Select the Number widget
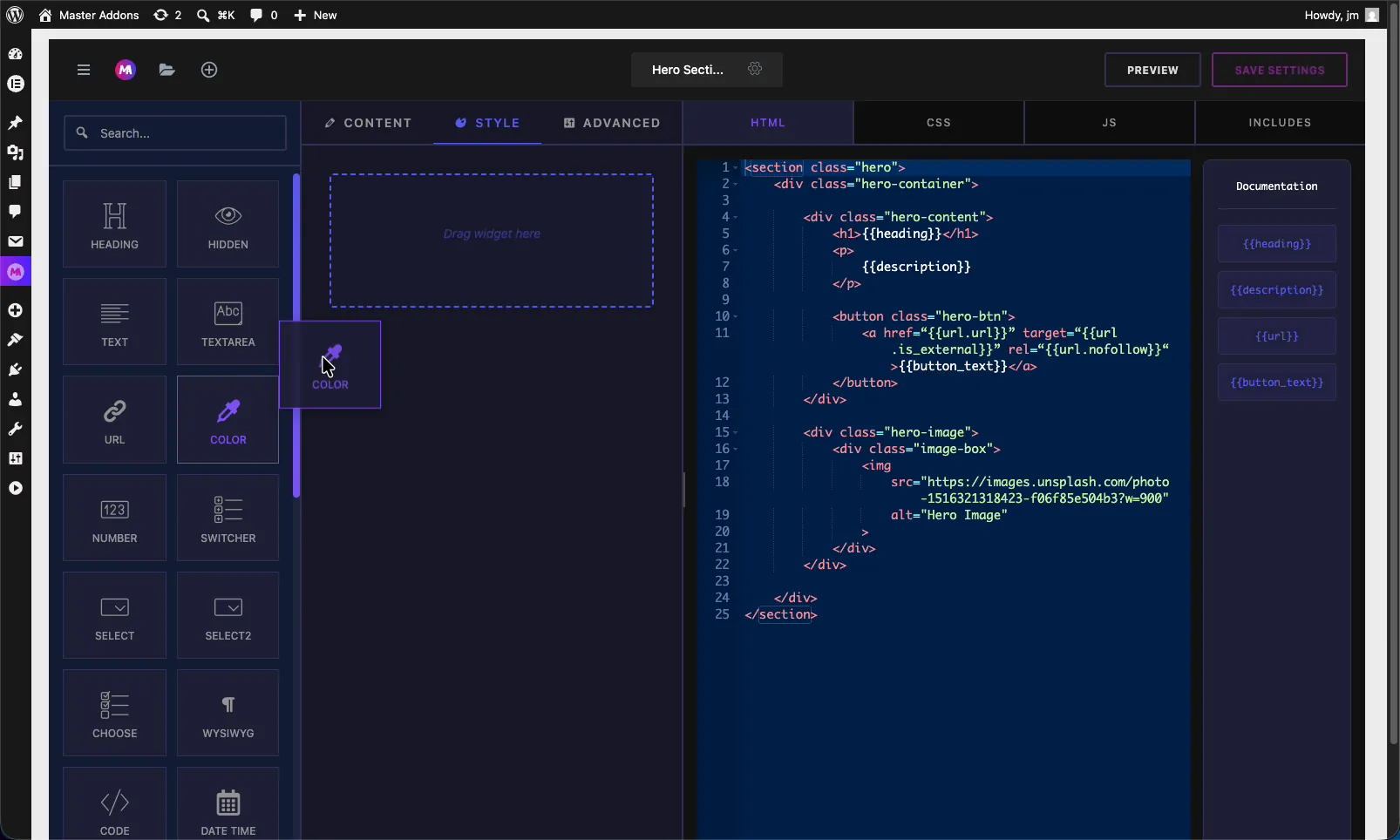 pos(114,518)
